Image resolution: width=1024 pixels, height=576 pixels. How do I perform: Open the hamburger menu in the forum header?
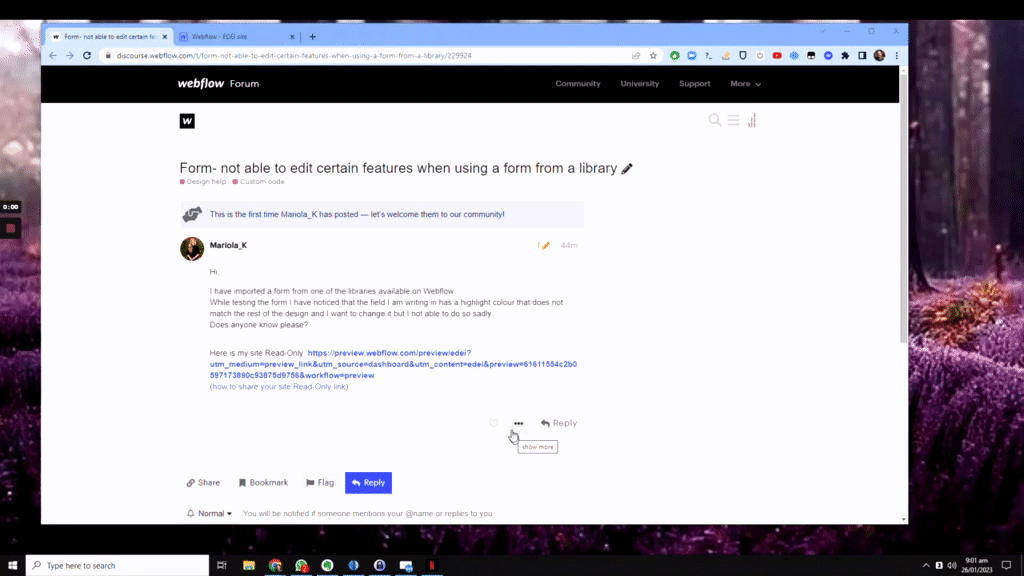click(x=734, y=119)
